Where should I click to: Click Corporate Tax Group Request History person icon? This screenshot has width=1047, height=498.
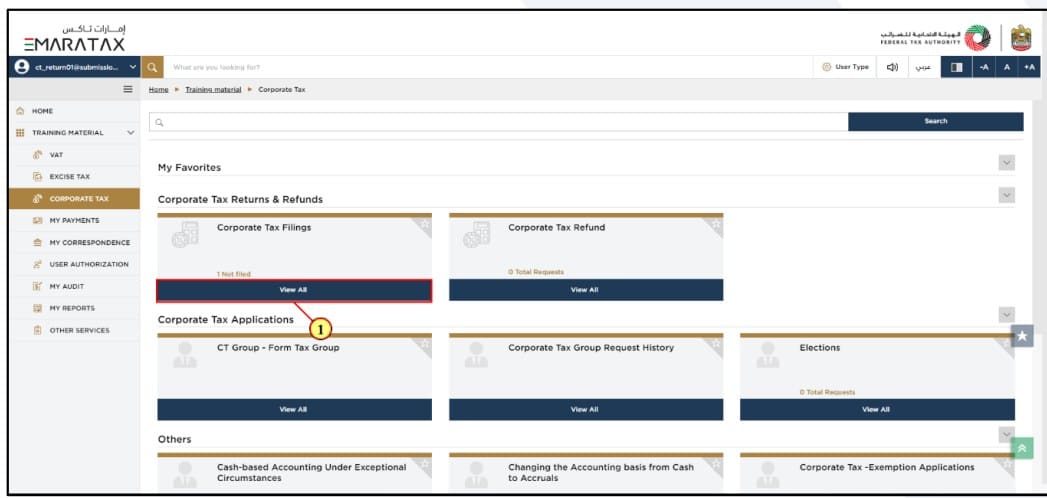coord(476,355)
